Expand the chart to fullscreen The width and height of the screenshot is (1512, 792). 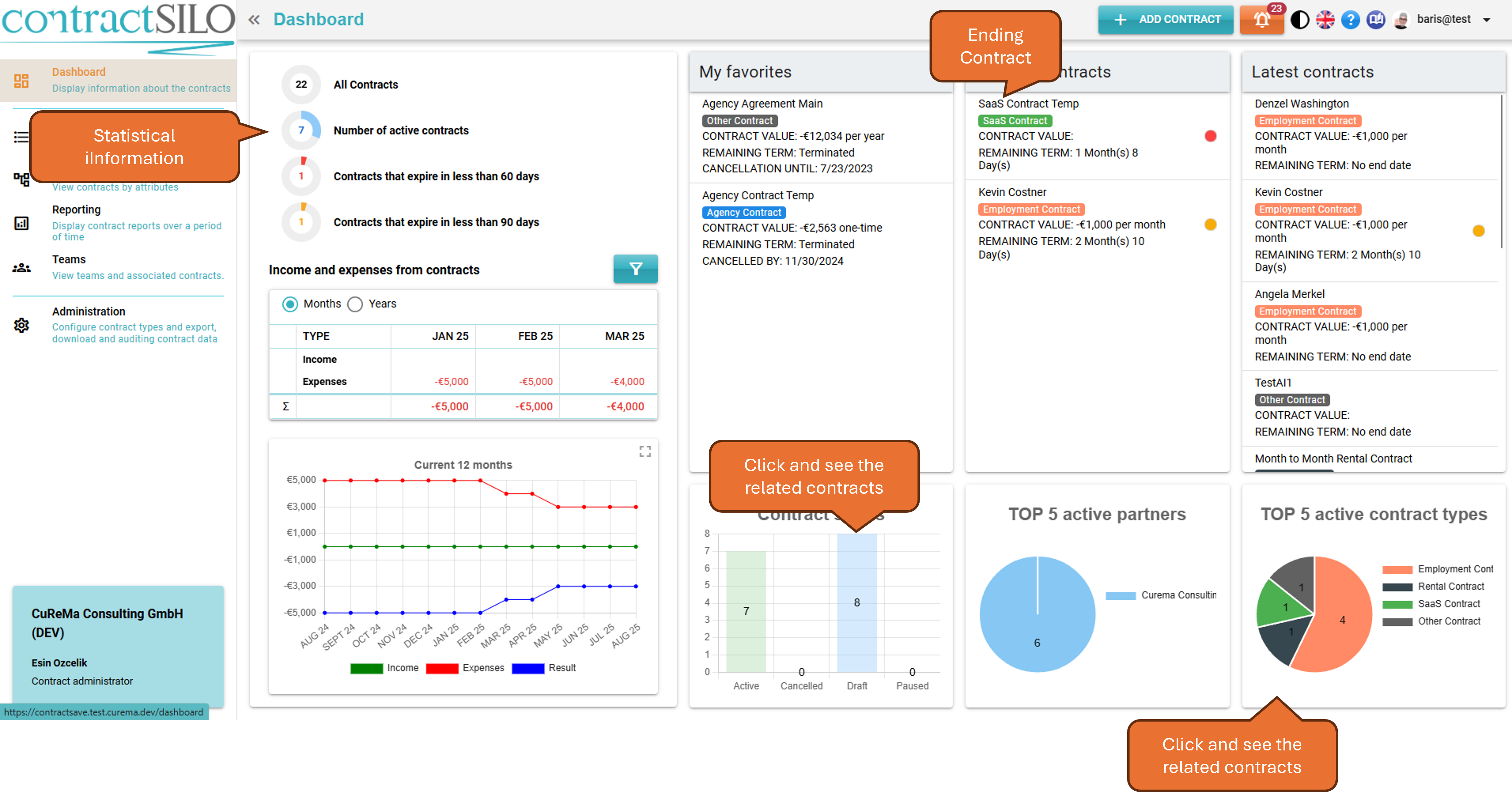(x=645, y=451)
